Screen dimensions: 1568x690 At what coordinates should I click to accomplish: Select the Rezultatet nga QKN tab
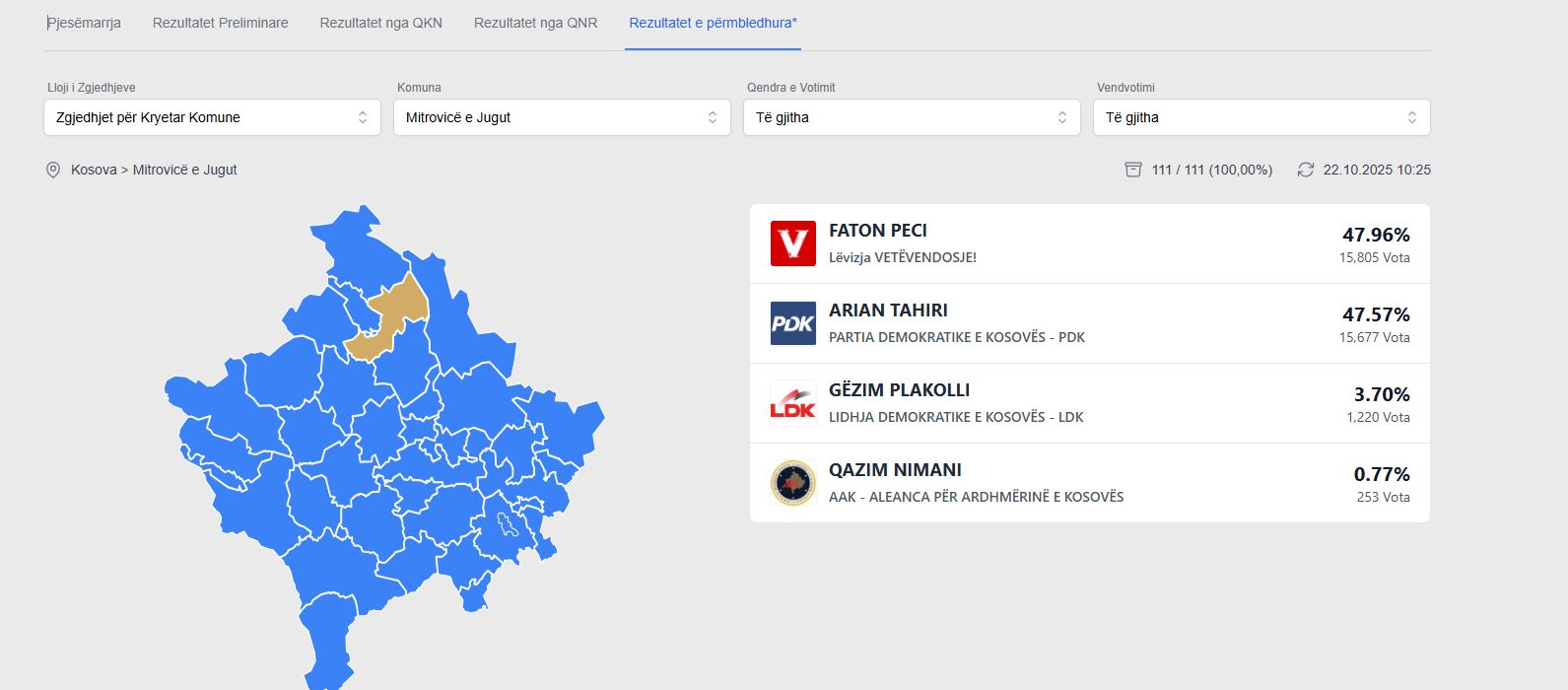381,23
